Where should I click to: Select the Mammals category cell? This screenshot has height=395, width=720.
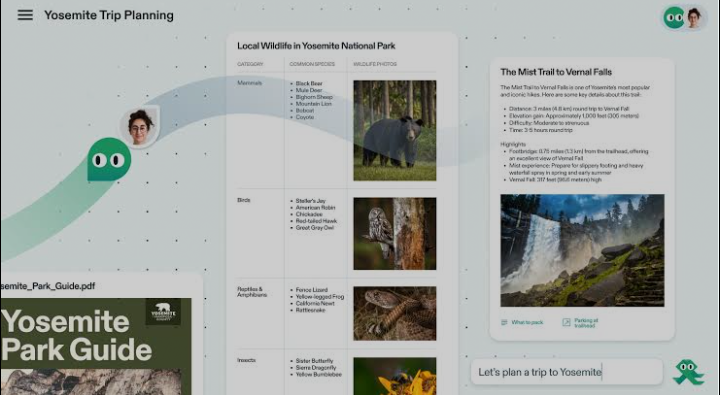point(249,83)
